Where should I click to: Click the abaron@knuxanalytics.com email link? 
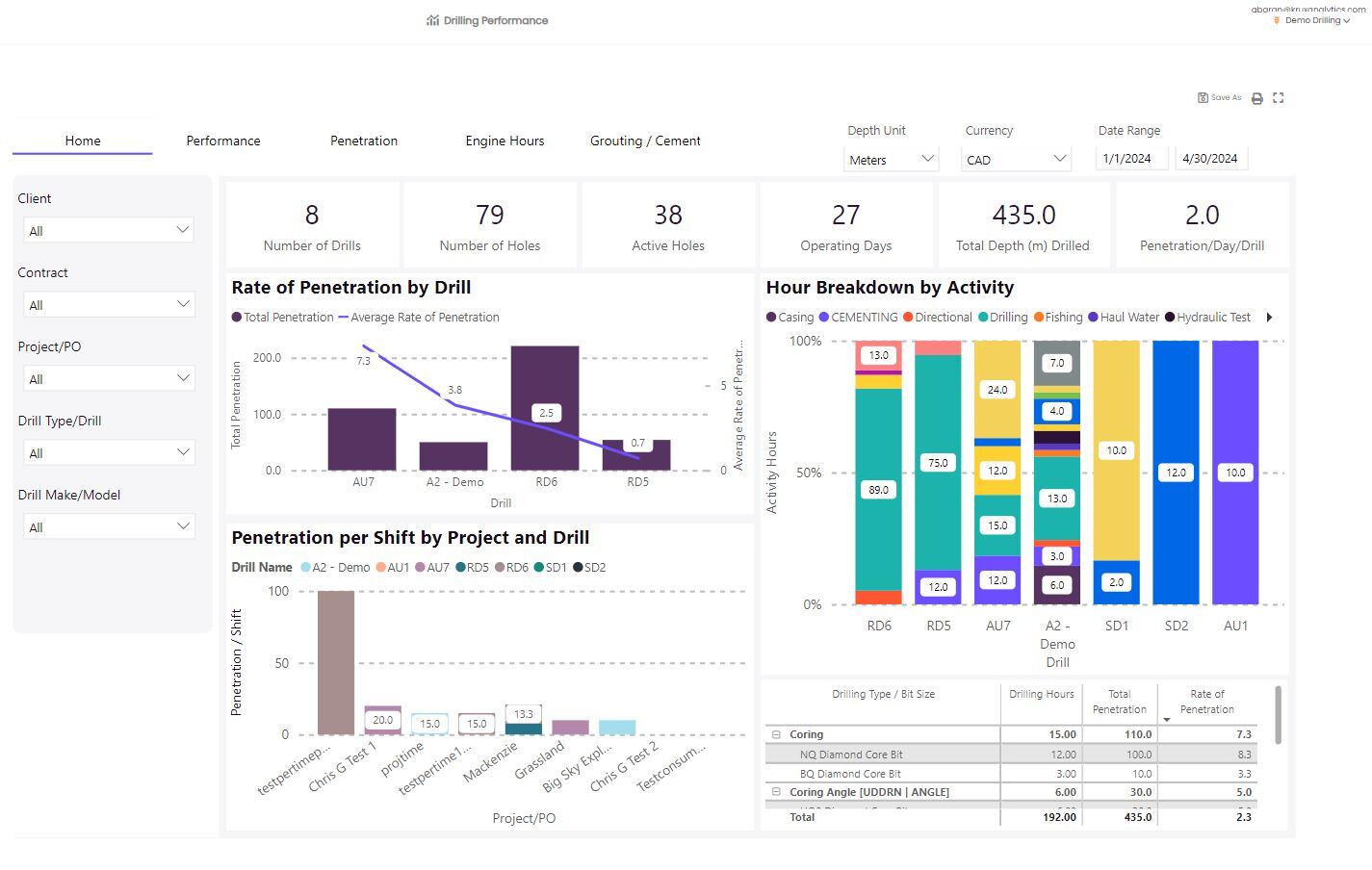(x=1308, y=8)
